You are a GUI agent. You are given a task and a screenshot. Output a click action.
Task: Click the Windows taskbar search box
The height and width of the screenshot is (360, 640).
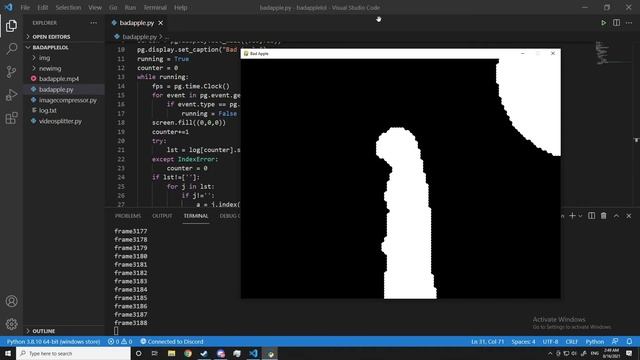click(73, 353)
